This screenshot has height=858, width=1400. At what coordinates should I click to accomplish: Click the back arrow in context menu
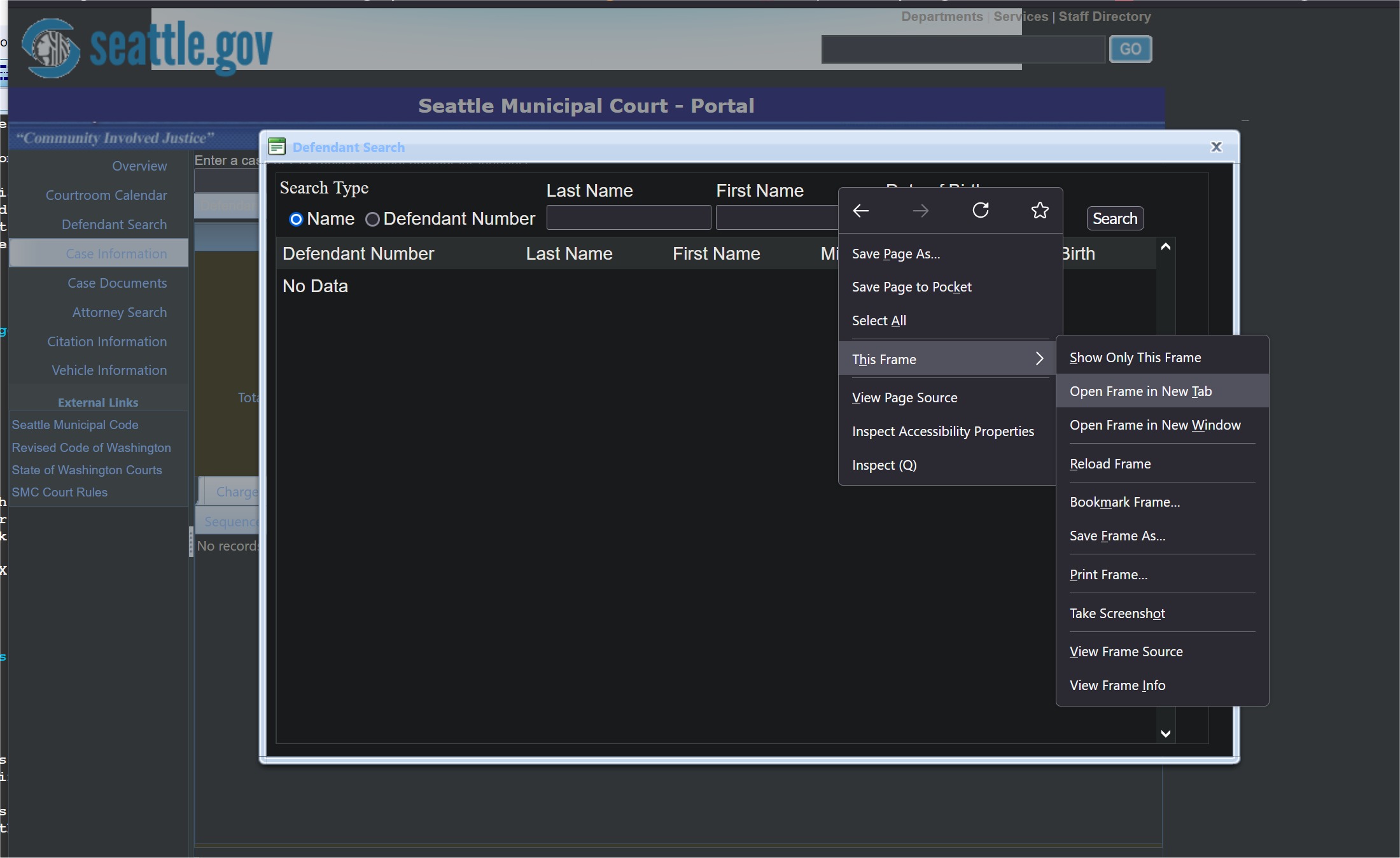pos(860,211)
